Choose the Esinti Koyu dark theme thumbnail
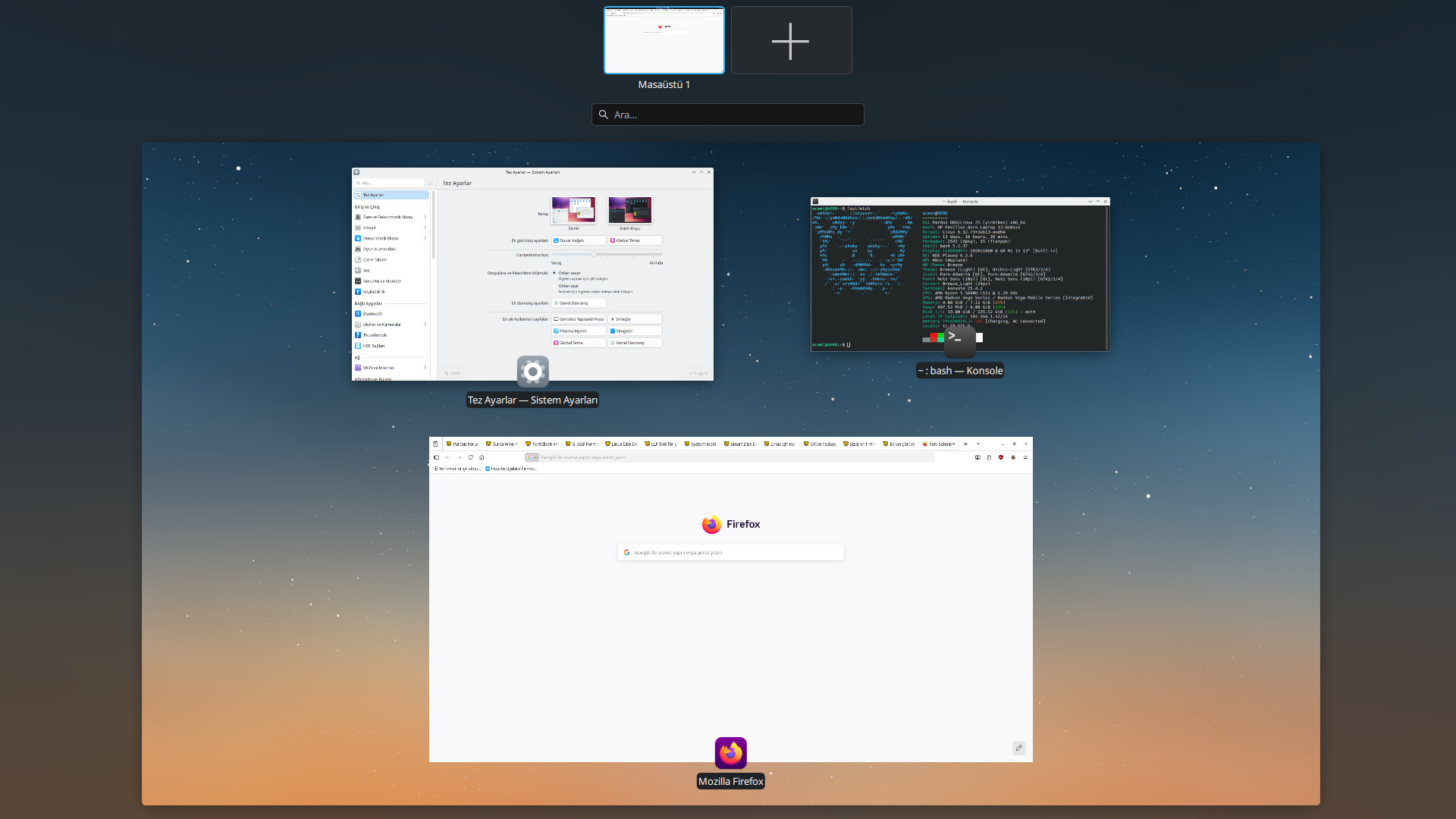1456x819 pixels. tap(629, 210)
